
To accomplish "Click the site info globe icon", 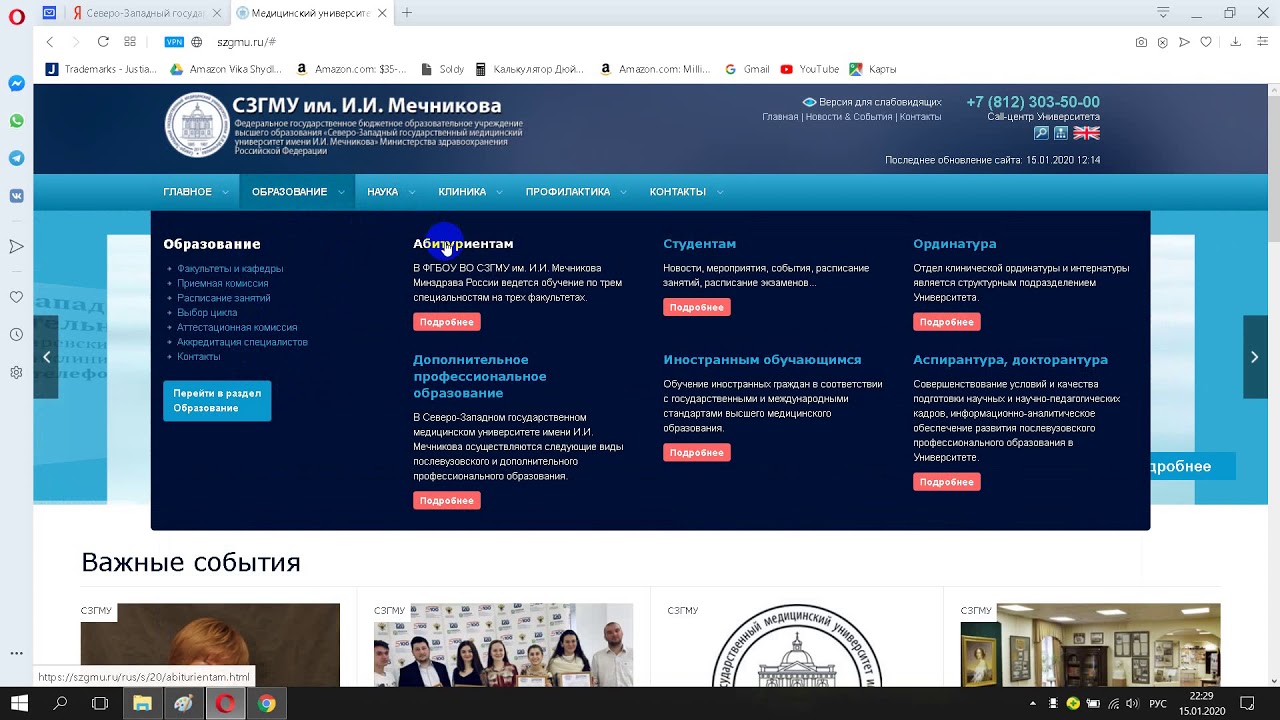I will click(197, 42).
